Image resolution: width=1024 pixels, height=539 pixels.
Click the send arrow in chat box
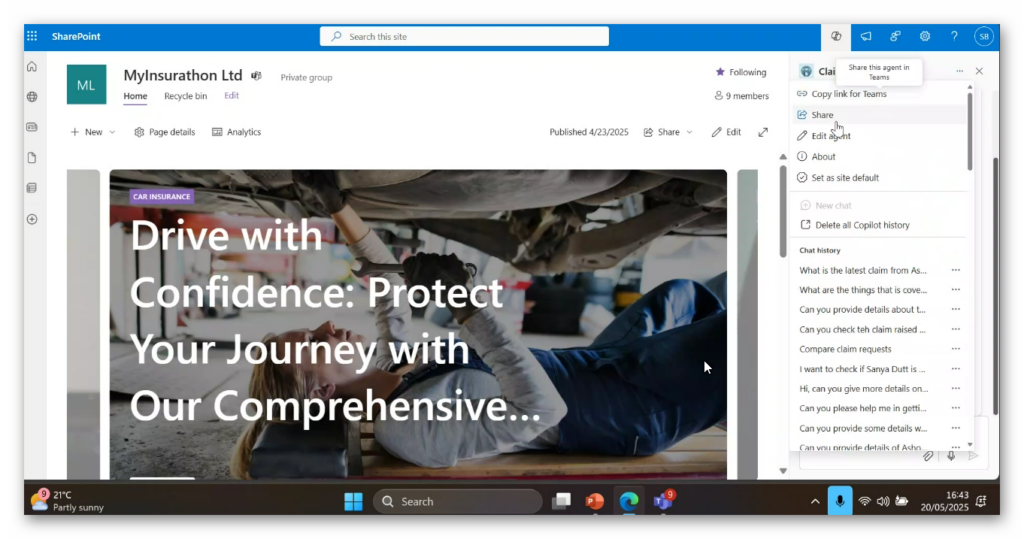coord(973,456)
